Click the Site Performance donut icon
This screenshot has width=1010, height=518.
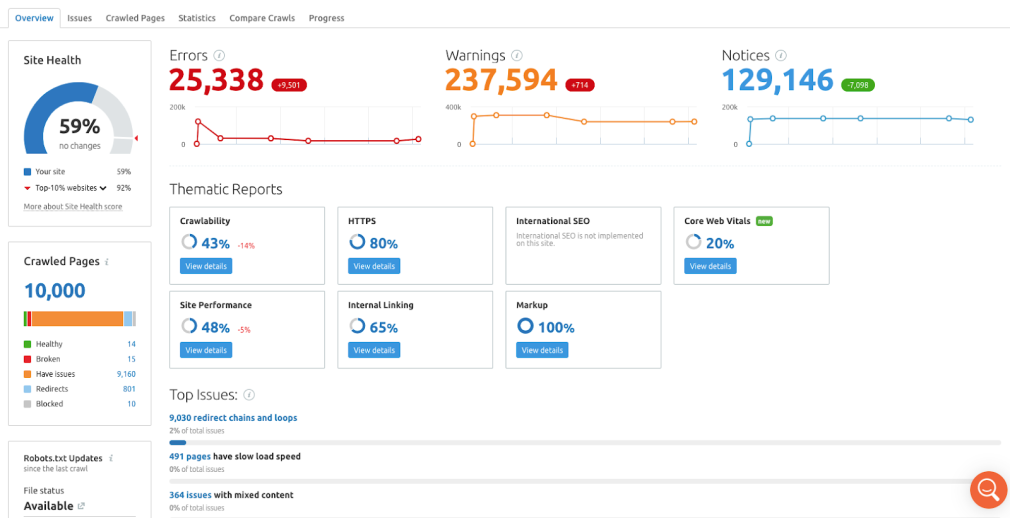[x=189, y=326]
